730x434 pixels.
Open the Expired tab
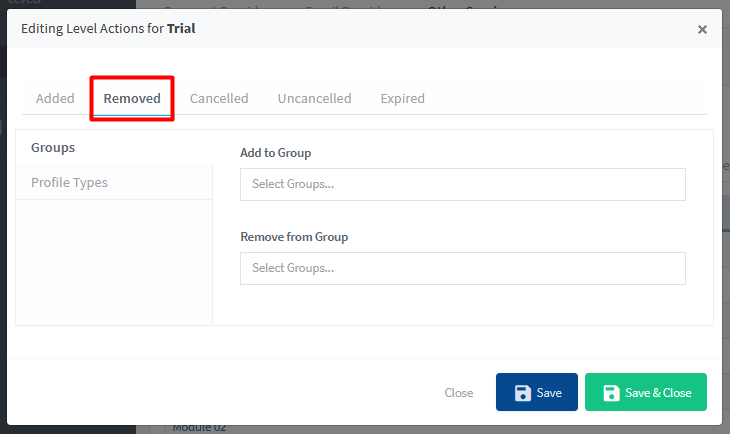402,98
